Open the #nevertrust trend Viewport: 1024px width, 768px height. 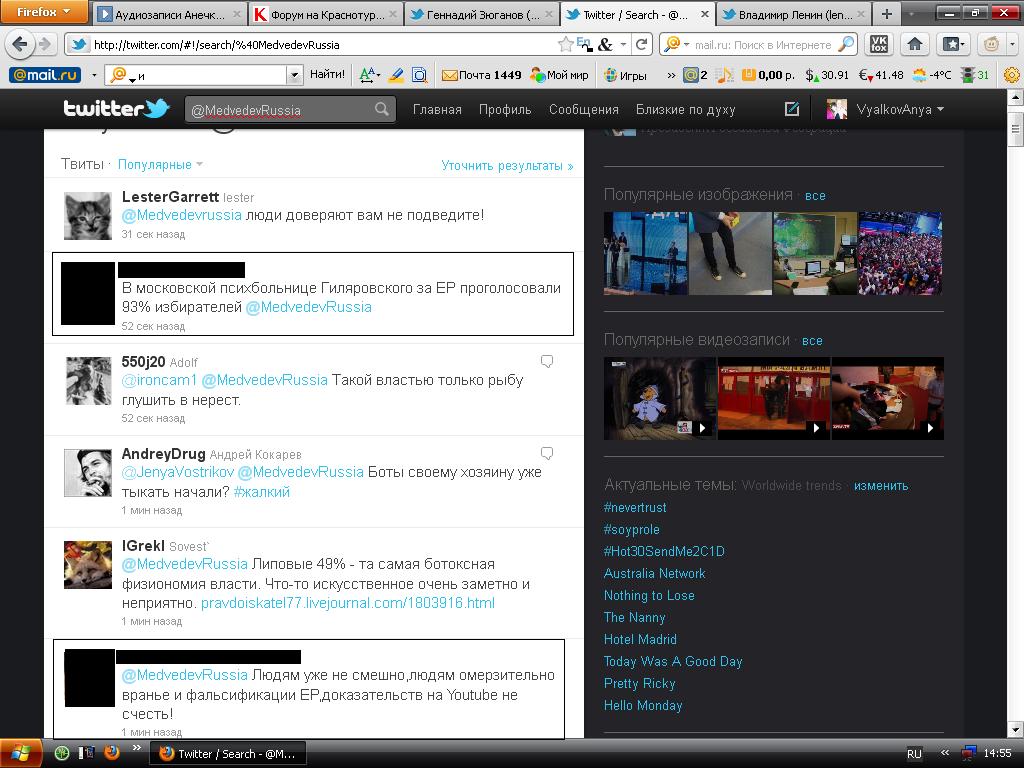pos(635,507)
